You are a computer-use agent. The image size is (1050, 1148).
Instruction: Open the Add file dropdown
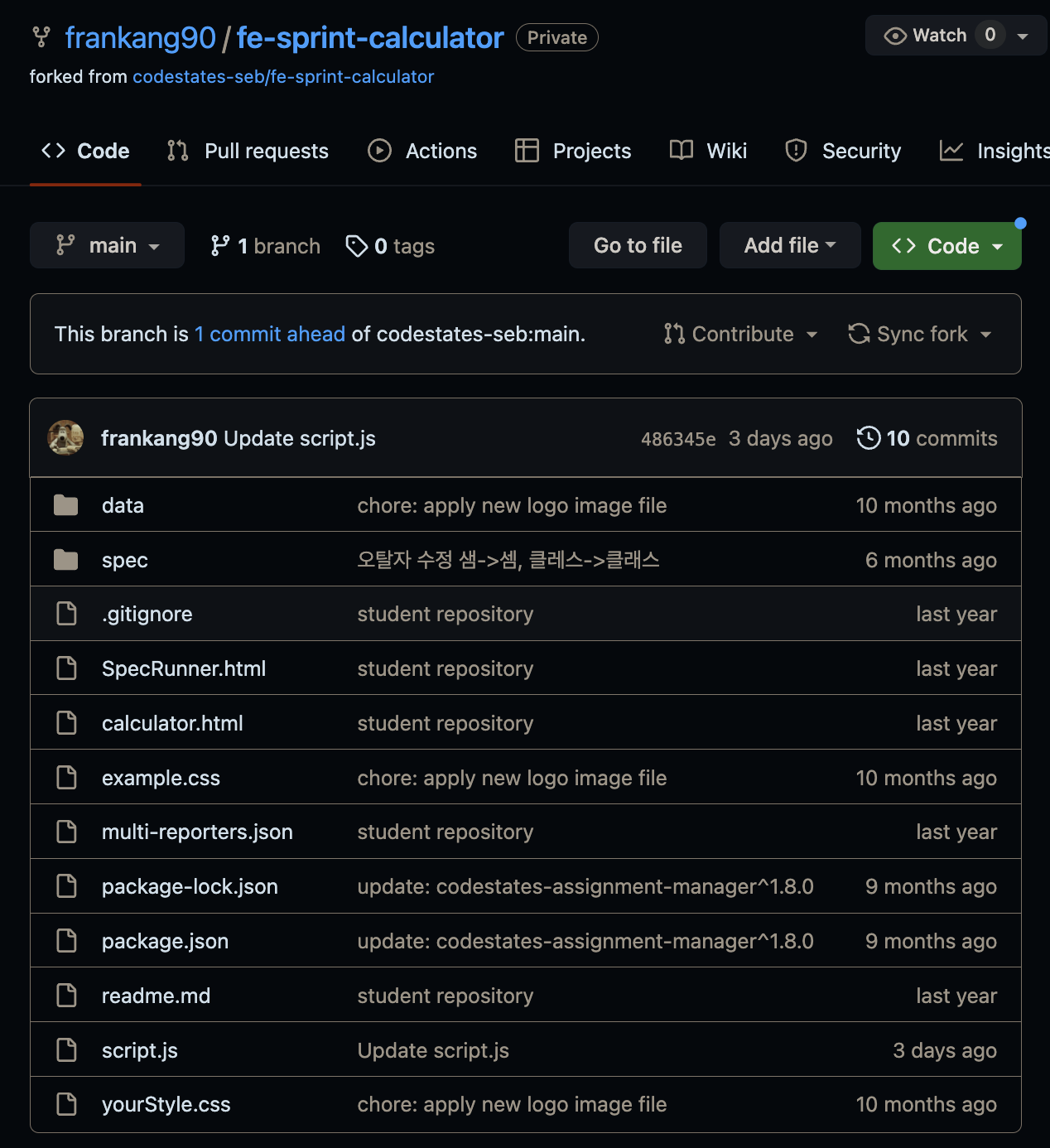tap(790, 245)
